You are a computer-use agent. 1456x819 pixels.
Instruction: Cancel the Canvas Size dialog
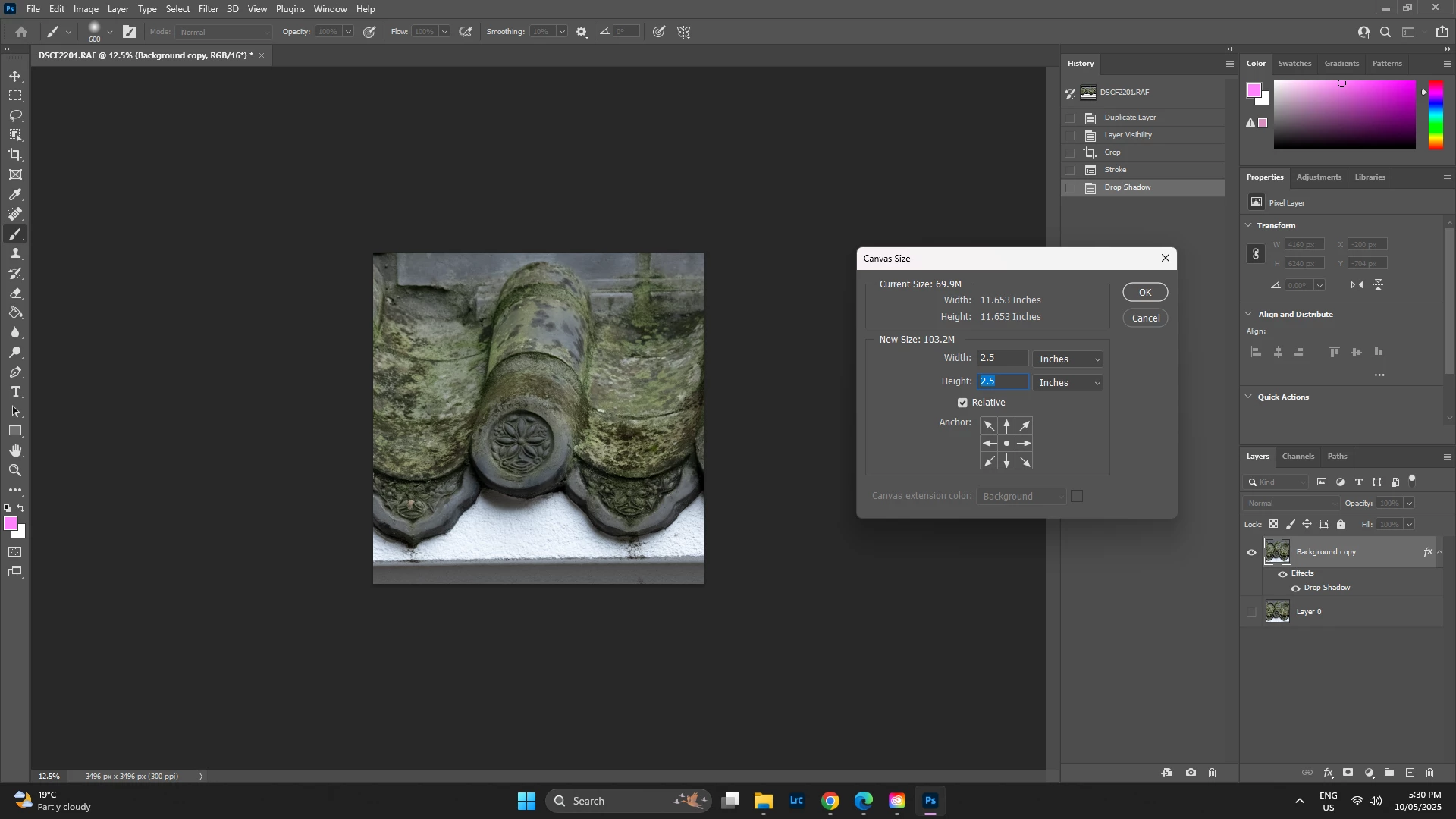click(1145, 318)
